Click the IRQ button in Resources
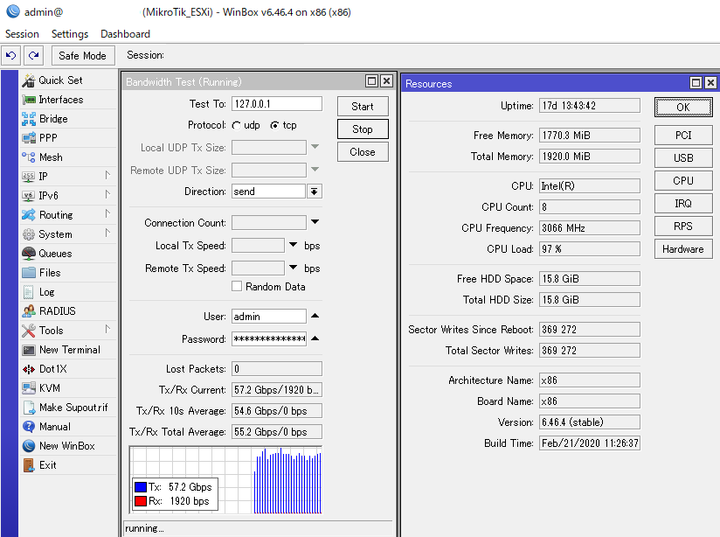The width and height of the screenshot is (720, 537). (683, 203)
